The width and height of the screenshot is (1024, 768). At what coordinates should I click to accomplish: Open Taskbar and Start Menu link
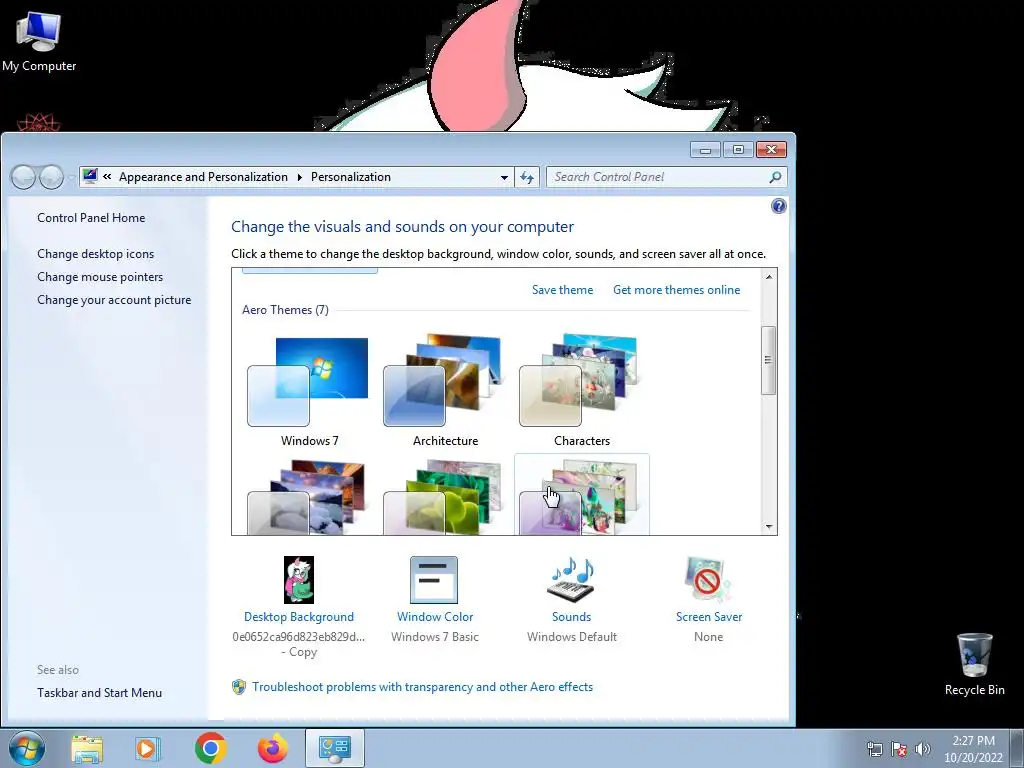99,693
